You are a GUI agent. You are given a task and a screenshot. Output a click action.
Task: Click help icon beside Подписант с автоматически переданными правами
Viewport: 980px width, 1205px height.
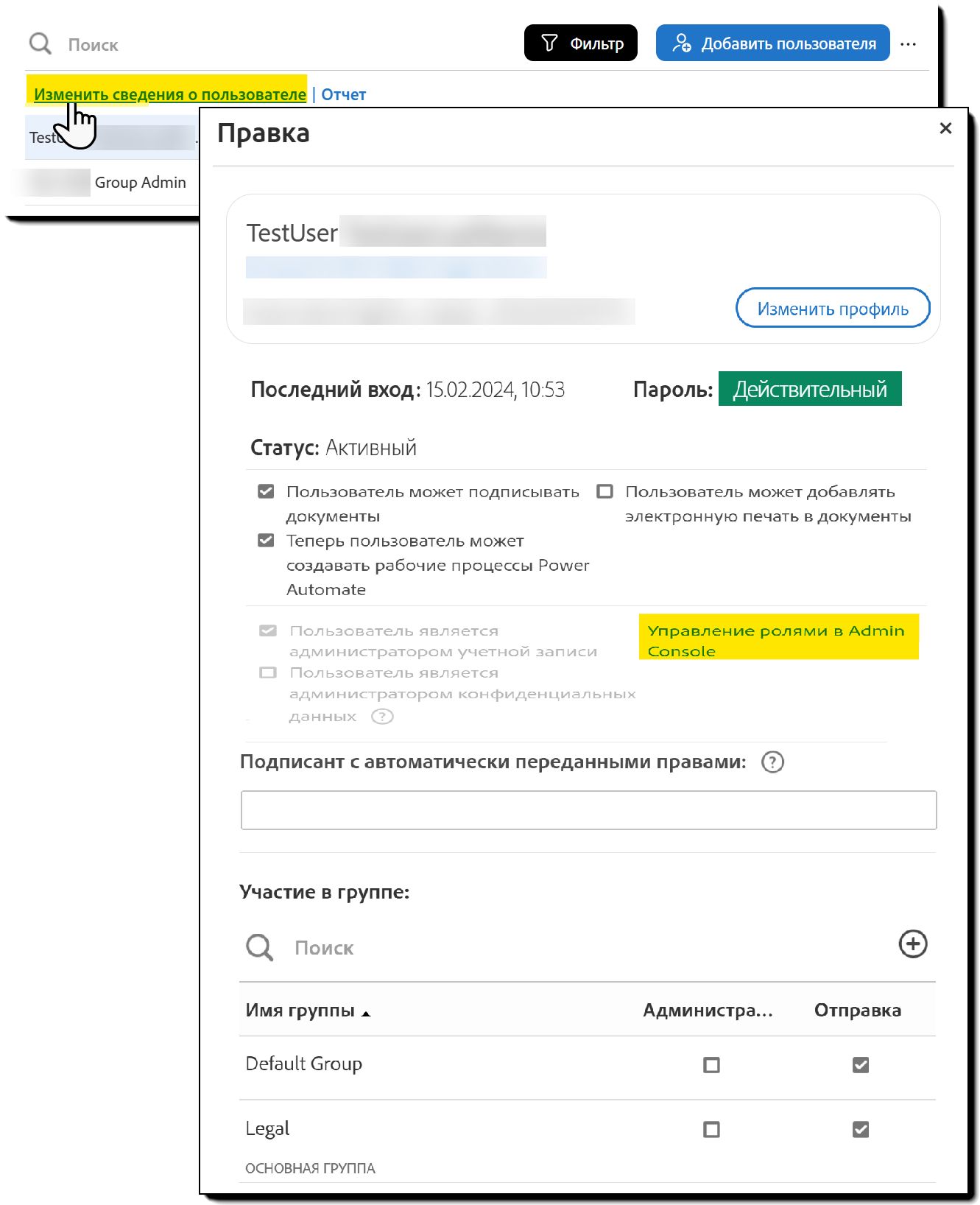(x=772, y=762)
